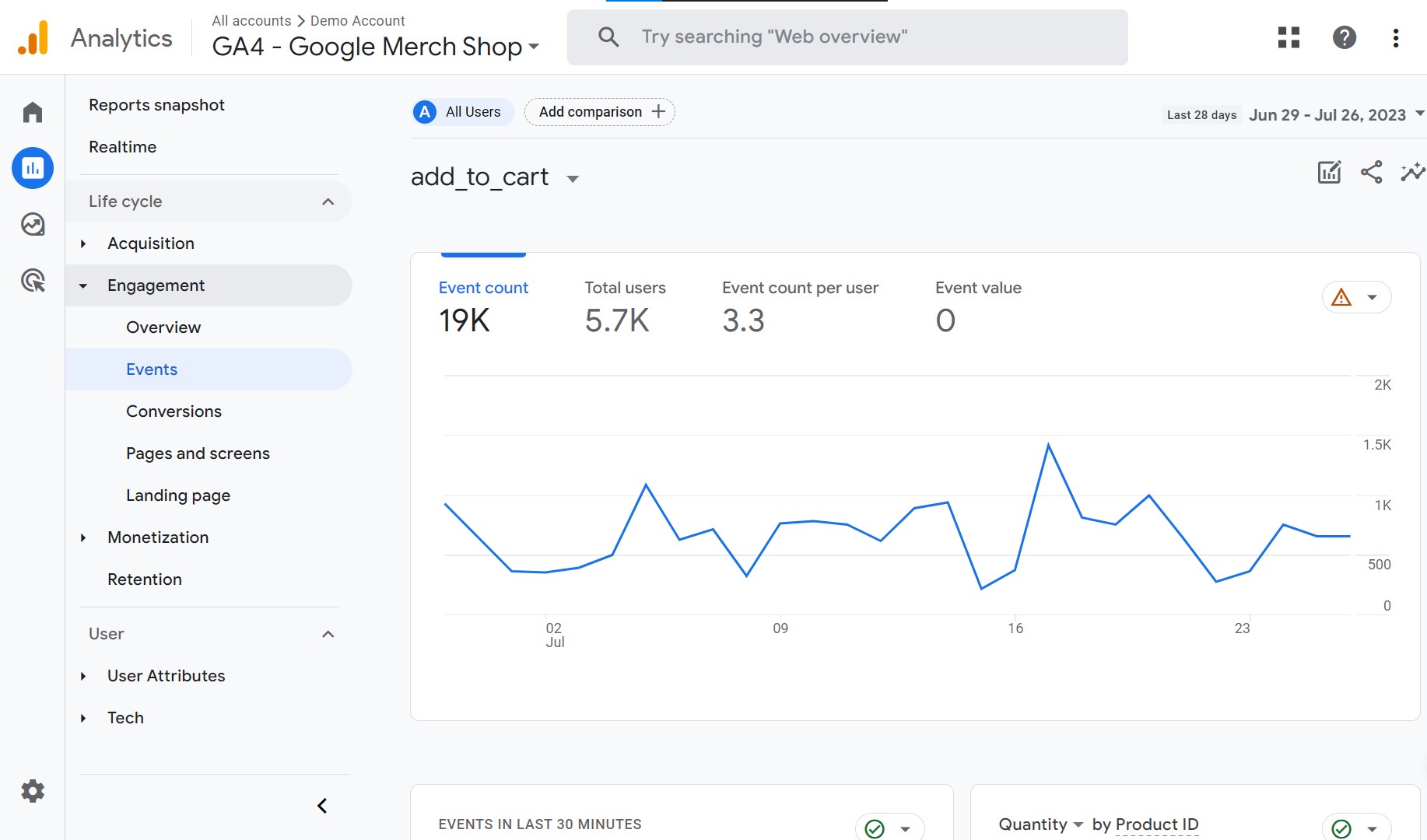Click the orange data warning triangle icon
1427x840 pixels.
(x=1341, y=297)
